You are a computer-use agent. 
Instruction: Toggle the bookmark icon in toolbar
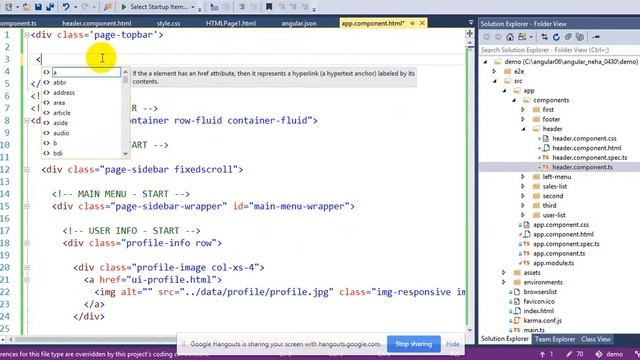tap(269, 7)
